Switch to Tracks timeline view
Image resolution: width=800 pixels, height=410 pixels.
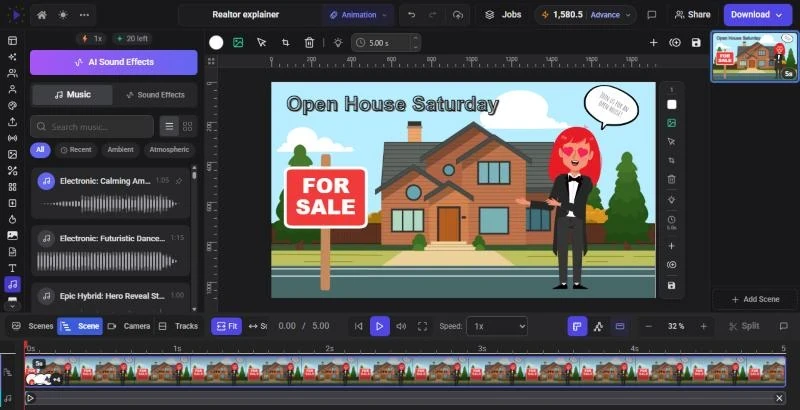pos(178,326)
